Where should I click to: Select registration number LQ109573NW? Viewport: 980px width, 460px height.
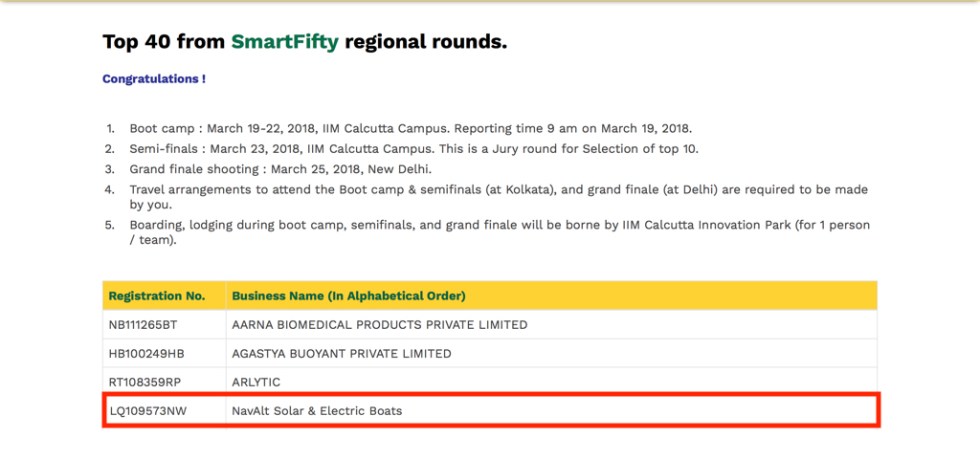pyautogui.click(x=148, y=411)
